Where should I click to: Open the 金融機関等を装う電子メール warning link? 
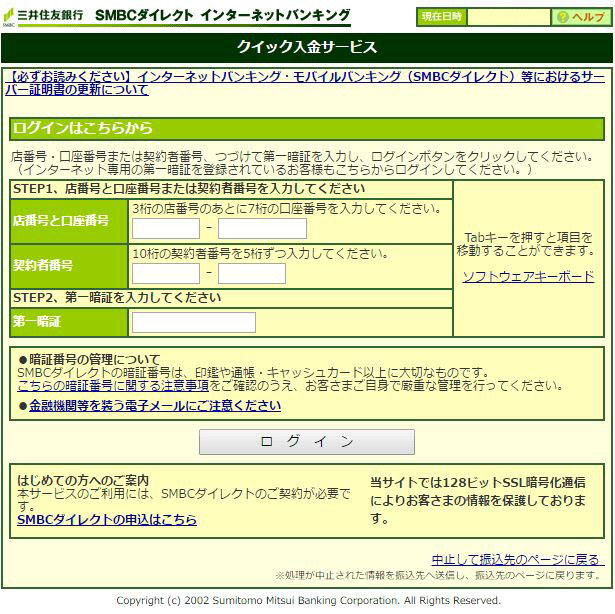(x=155, y=405)
